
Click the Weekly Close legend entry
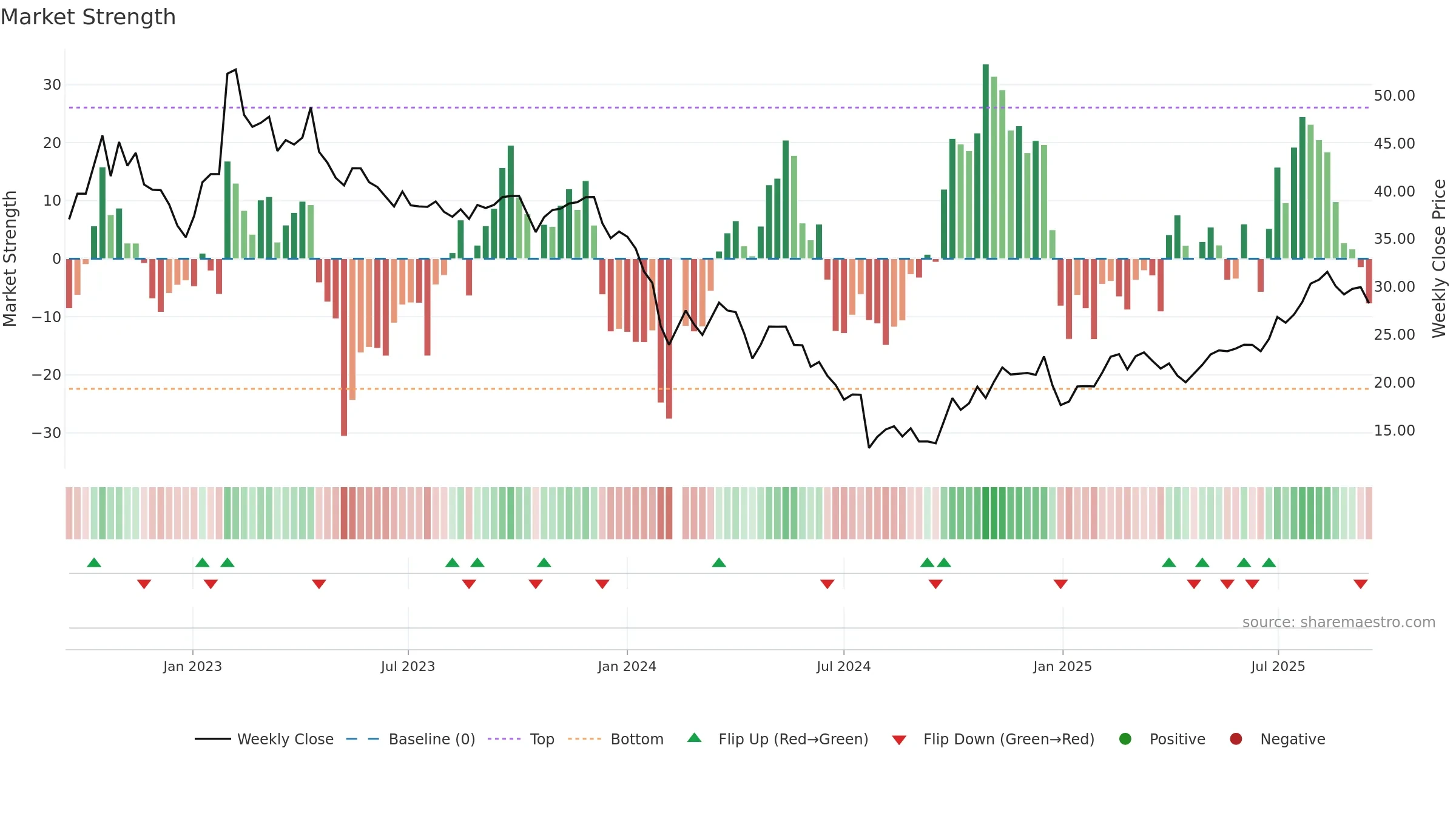point(264,739)
